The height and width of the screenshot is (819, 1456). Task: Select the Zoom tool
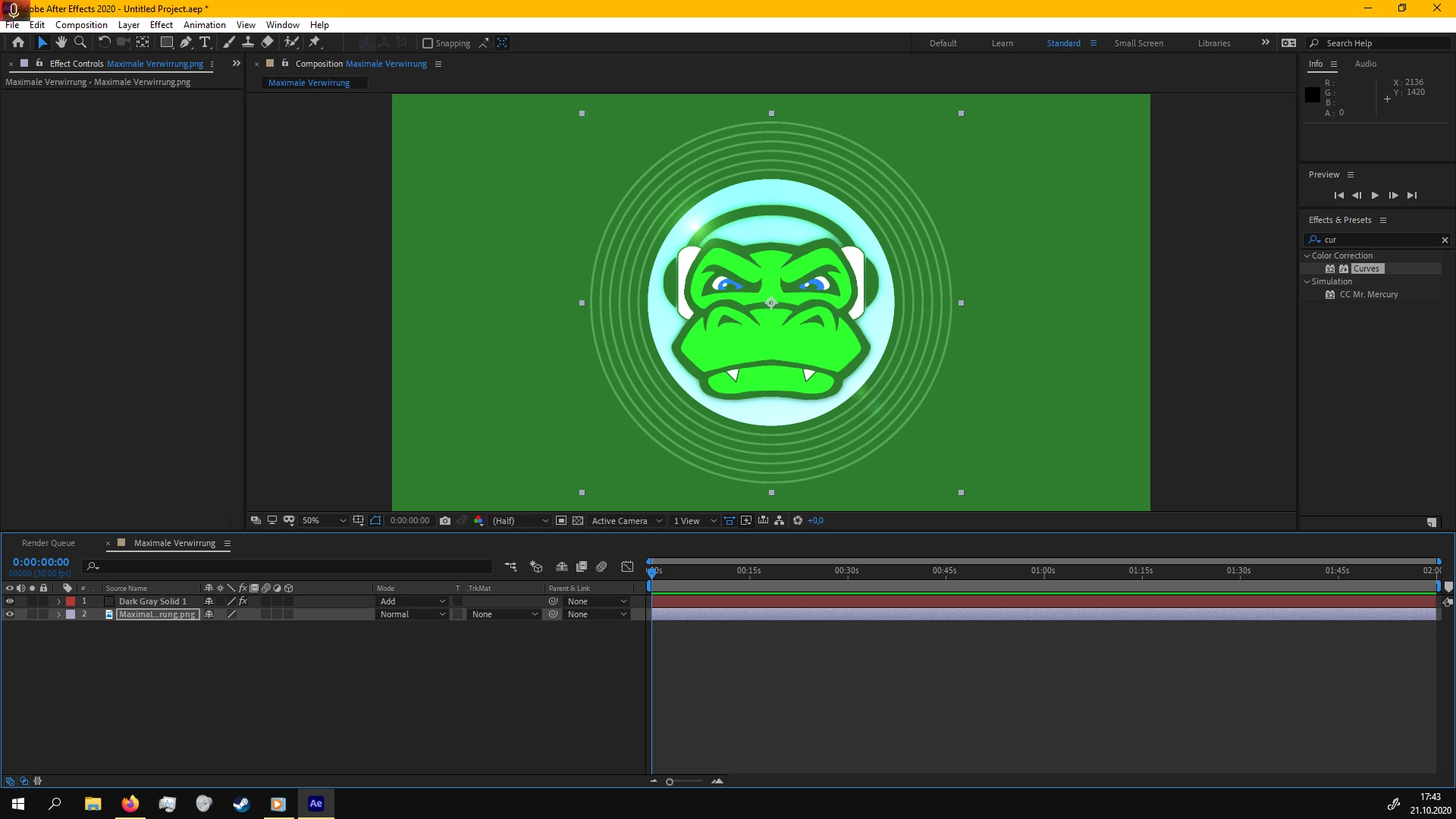click(x=80, y=42)
